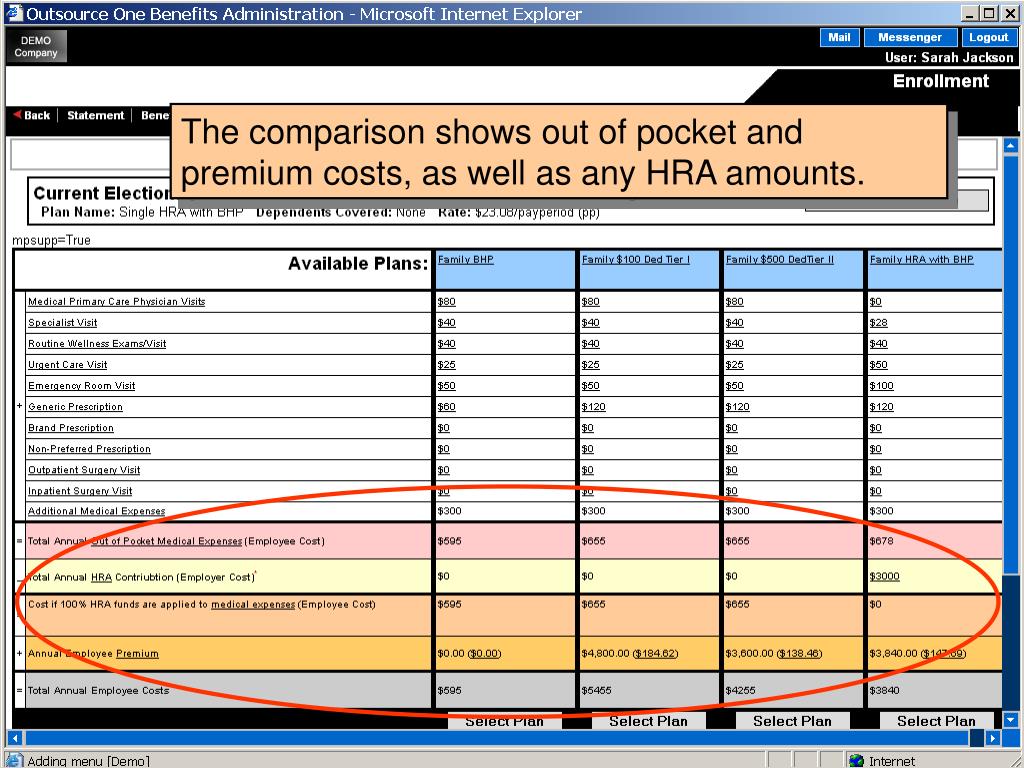Click Internet Explorer title bar icon
This screenshot has height=768, width=1024.
(x=14, y=13)
